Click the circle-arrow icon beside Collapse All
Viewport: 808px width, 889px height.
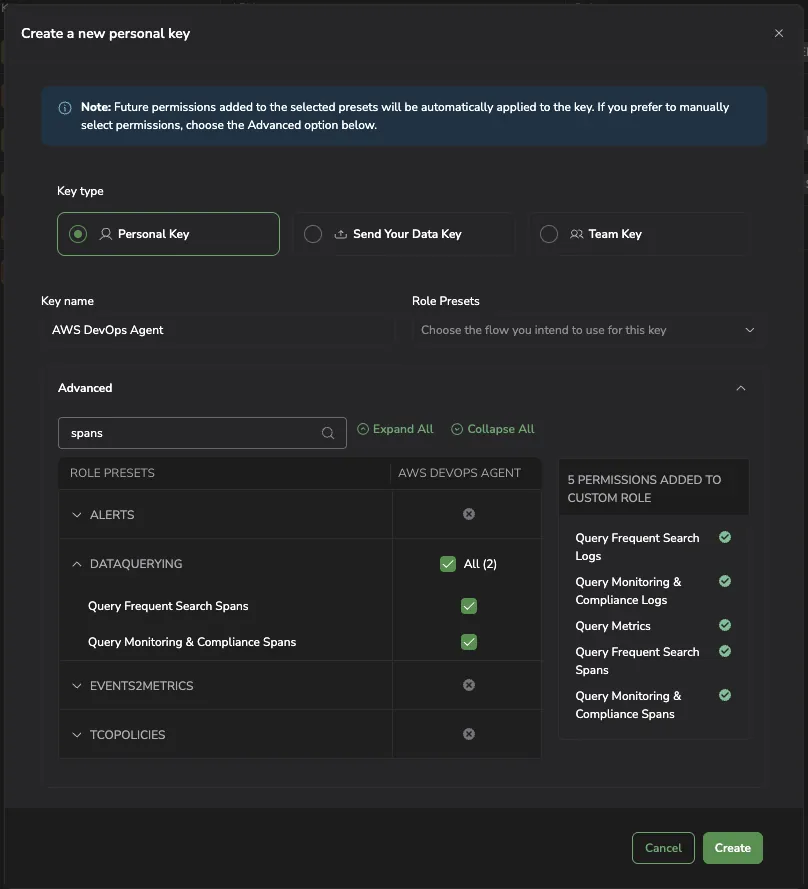coord(457,429)
